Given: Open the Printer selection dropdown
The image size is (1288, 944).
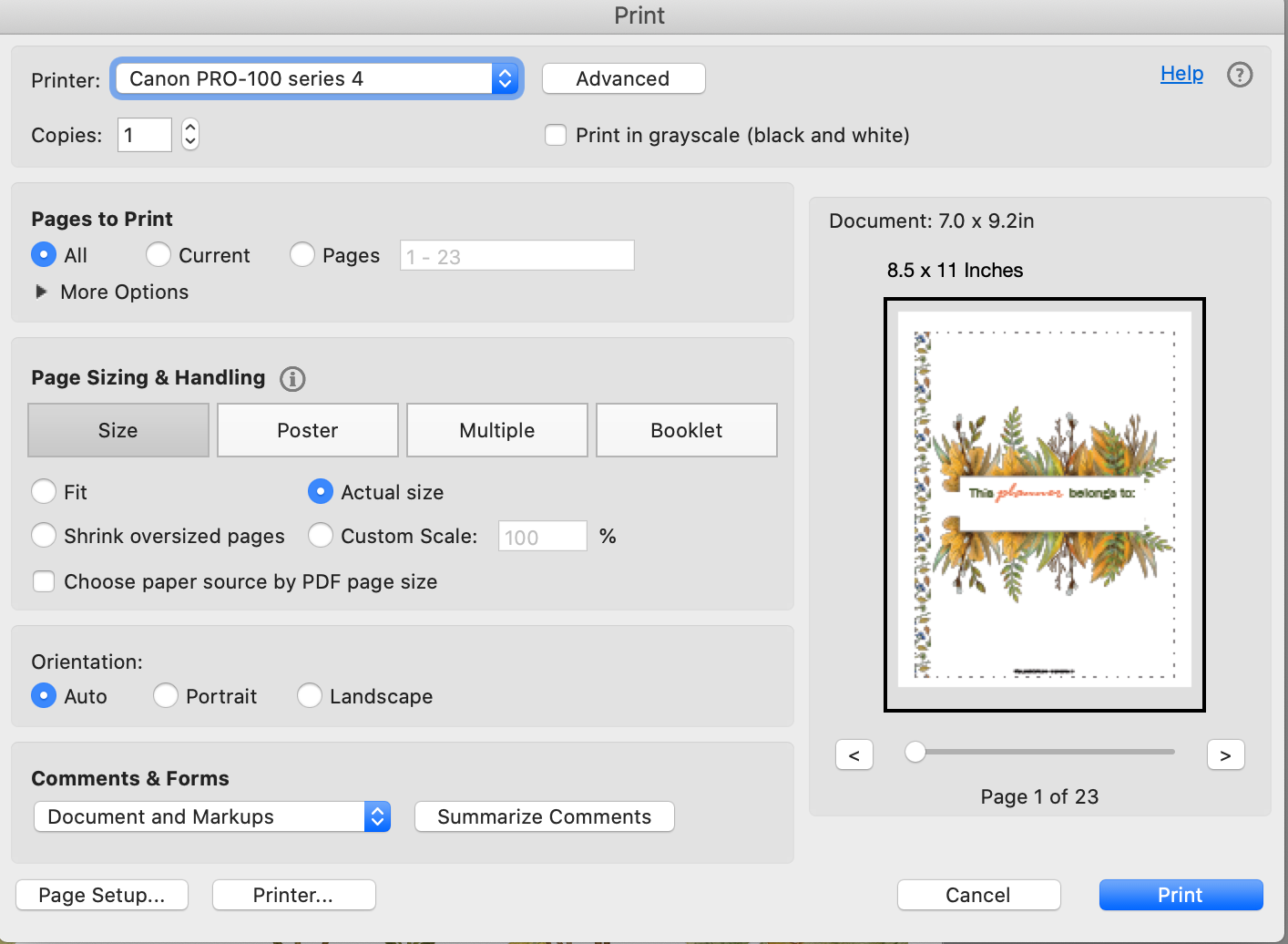Looking at the screenshot, I should pyautogui.click(x=316, y=78).
